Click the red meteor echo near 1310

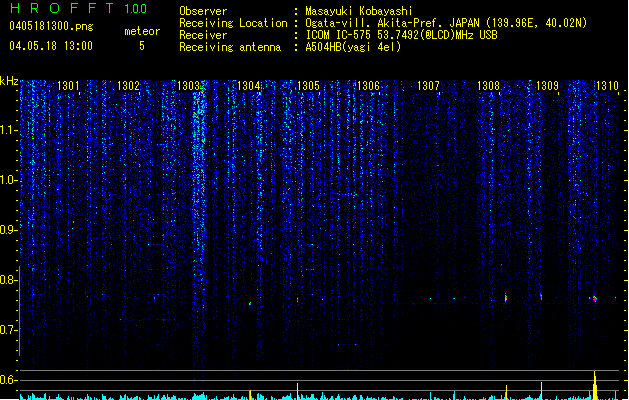[x=595, y=299]
